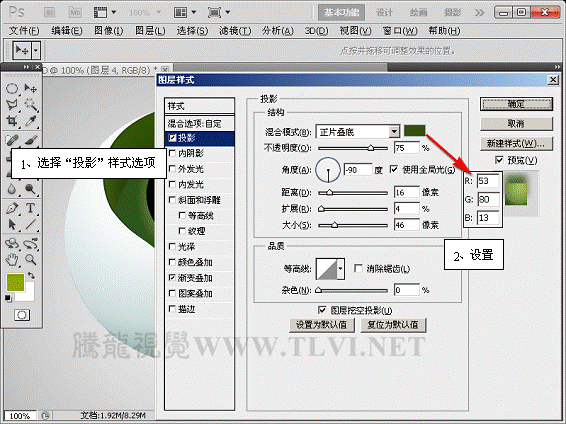Image resolution: width=566 pixels, height=424 pixels.
Task: Click the 取消 button
Action: [516, 124]
